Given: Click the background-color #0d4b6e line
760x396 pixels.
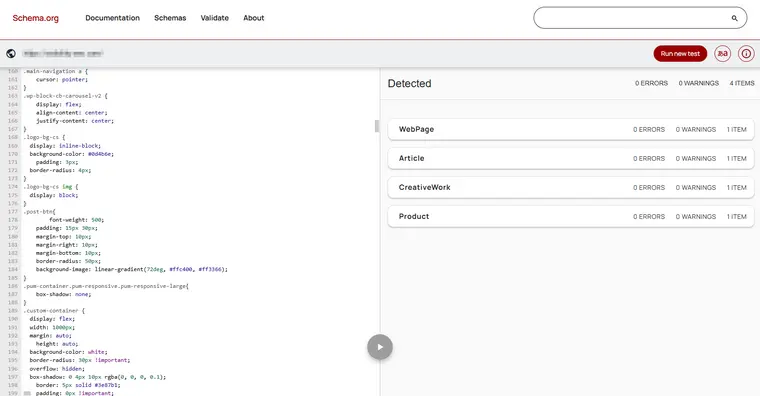Looking at the screenshot, I should pos(71,154).
